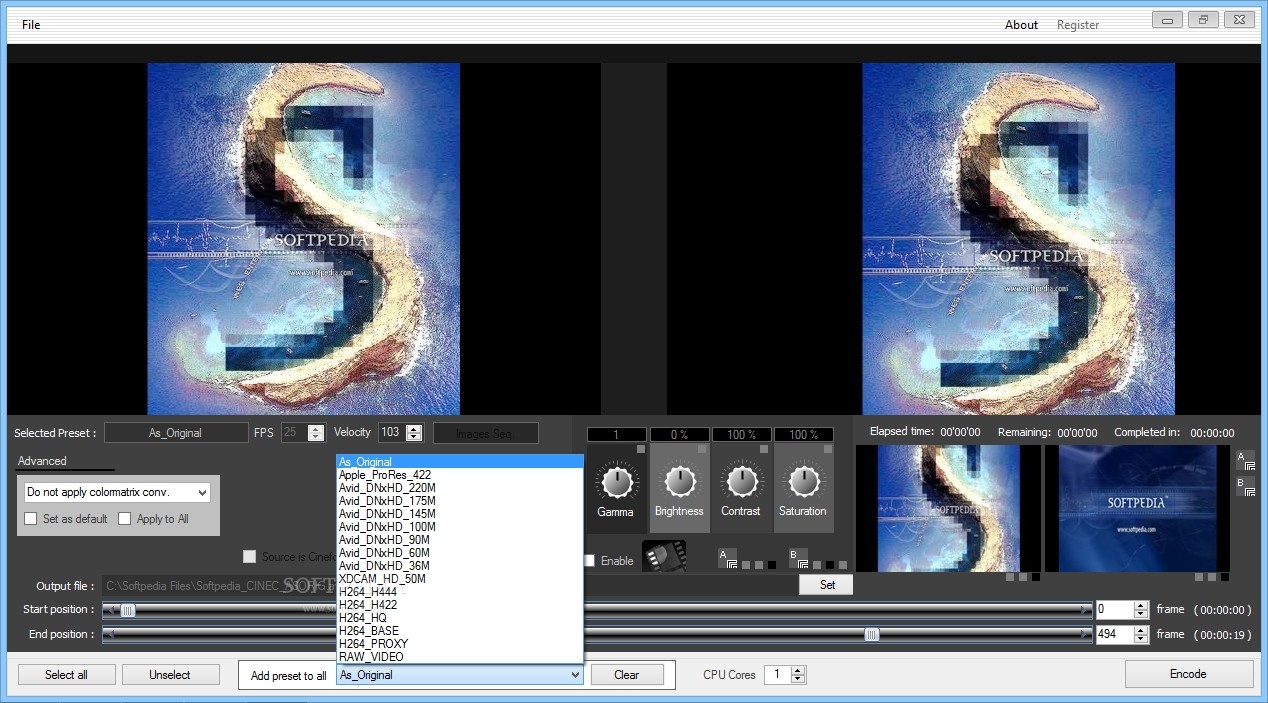Tick the Enable checkbox
This screenshot has width=1268, height=703.
pos(589,561)
